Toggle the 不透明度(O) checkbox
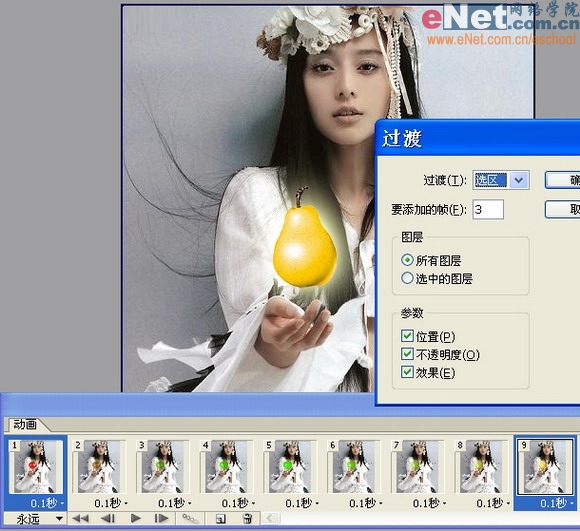The width and height of the screenshot is (580, 531). click(407, 354)
